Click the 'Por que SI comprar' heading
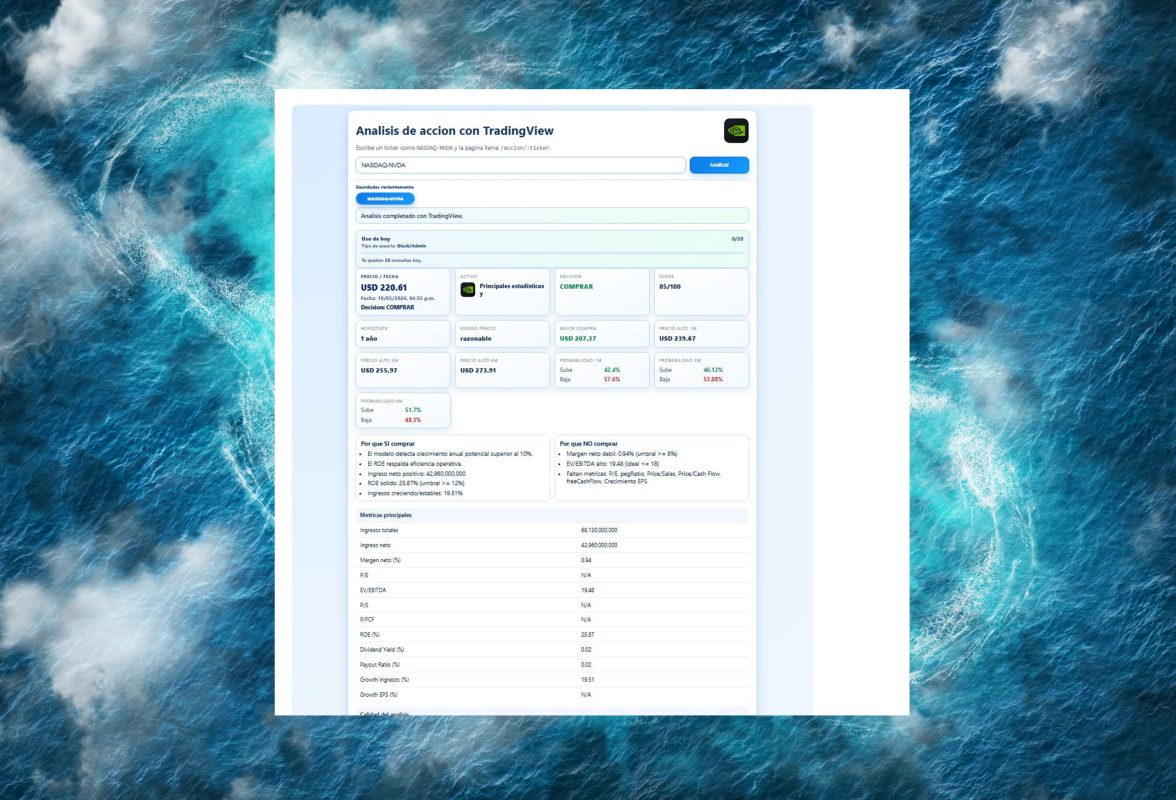1176x800 pixels. click(x=388, y=444)
